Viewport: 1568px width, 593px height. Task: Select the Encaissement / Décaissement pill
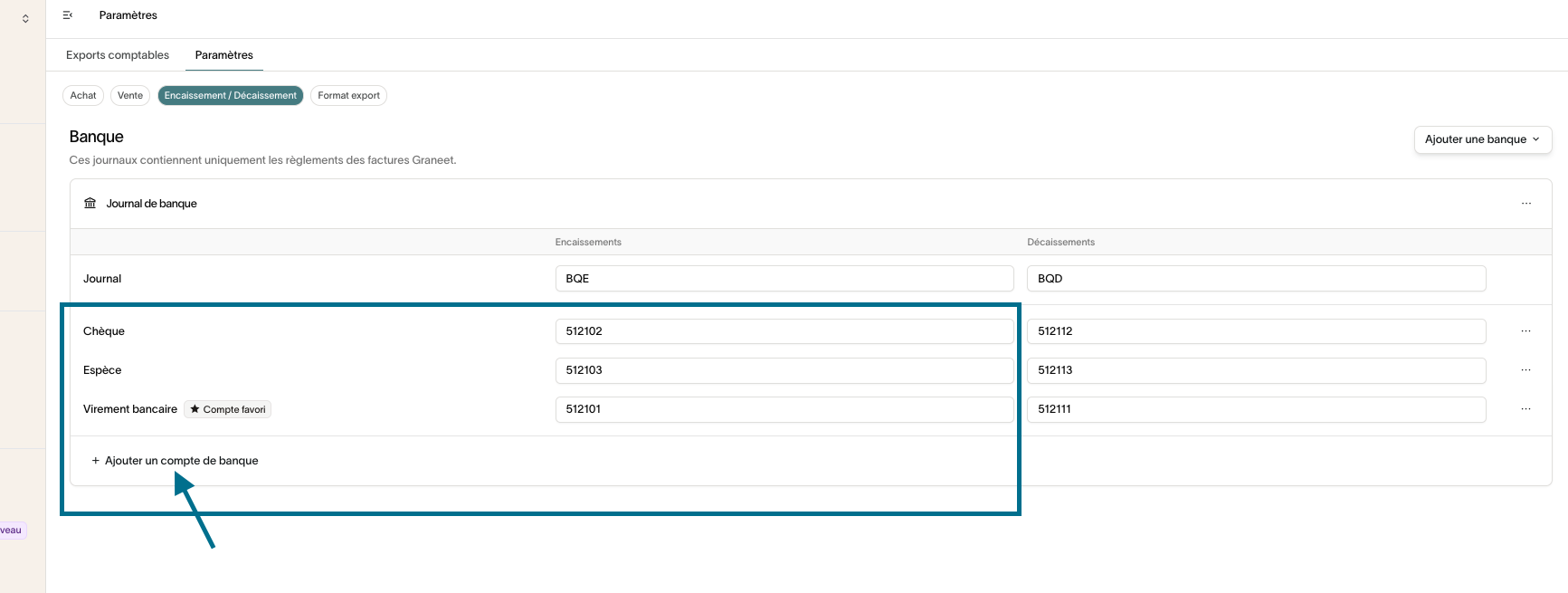point(231,96)
